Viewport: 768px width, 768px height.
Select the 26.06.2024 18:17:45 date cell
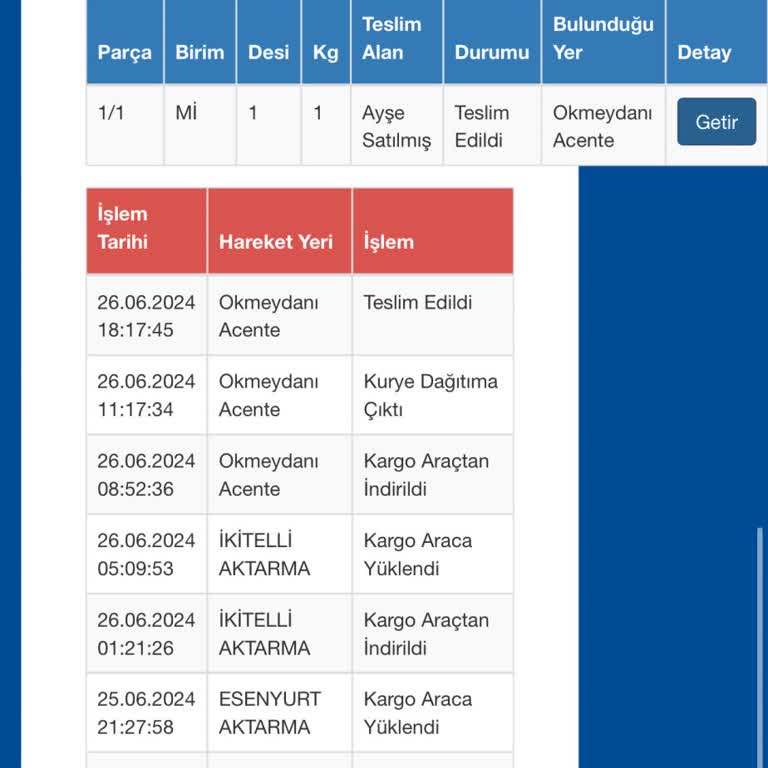[146, 316]
